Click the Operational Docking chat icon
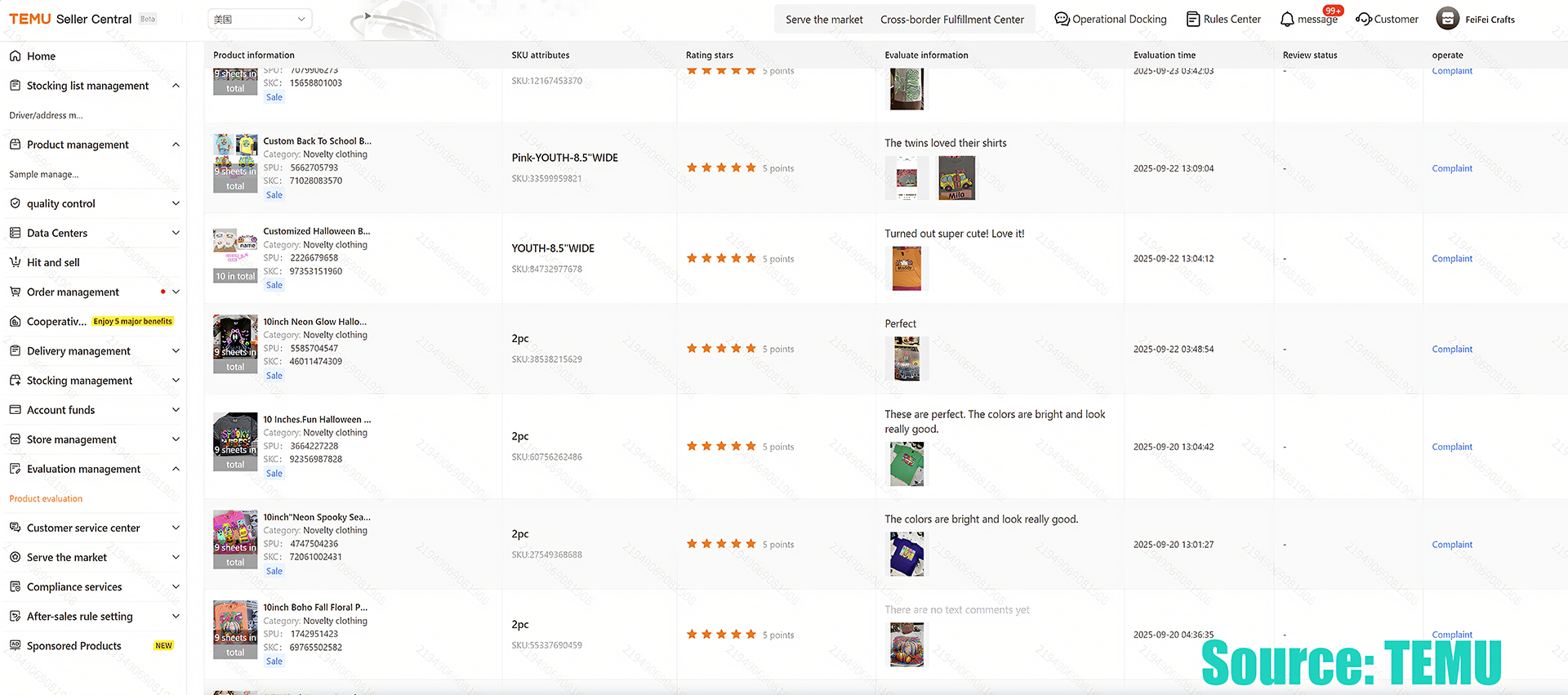The width and height of the screenshot is (1568, 695). pos(1062,20)
